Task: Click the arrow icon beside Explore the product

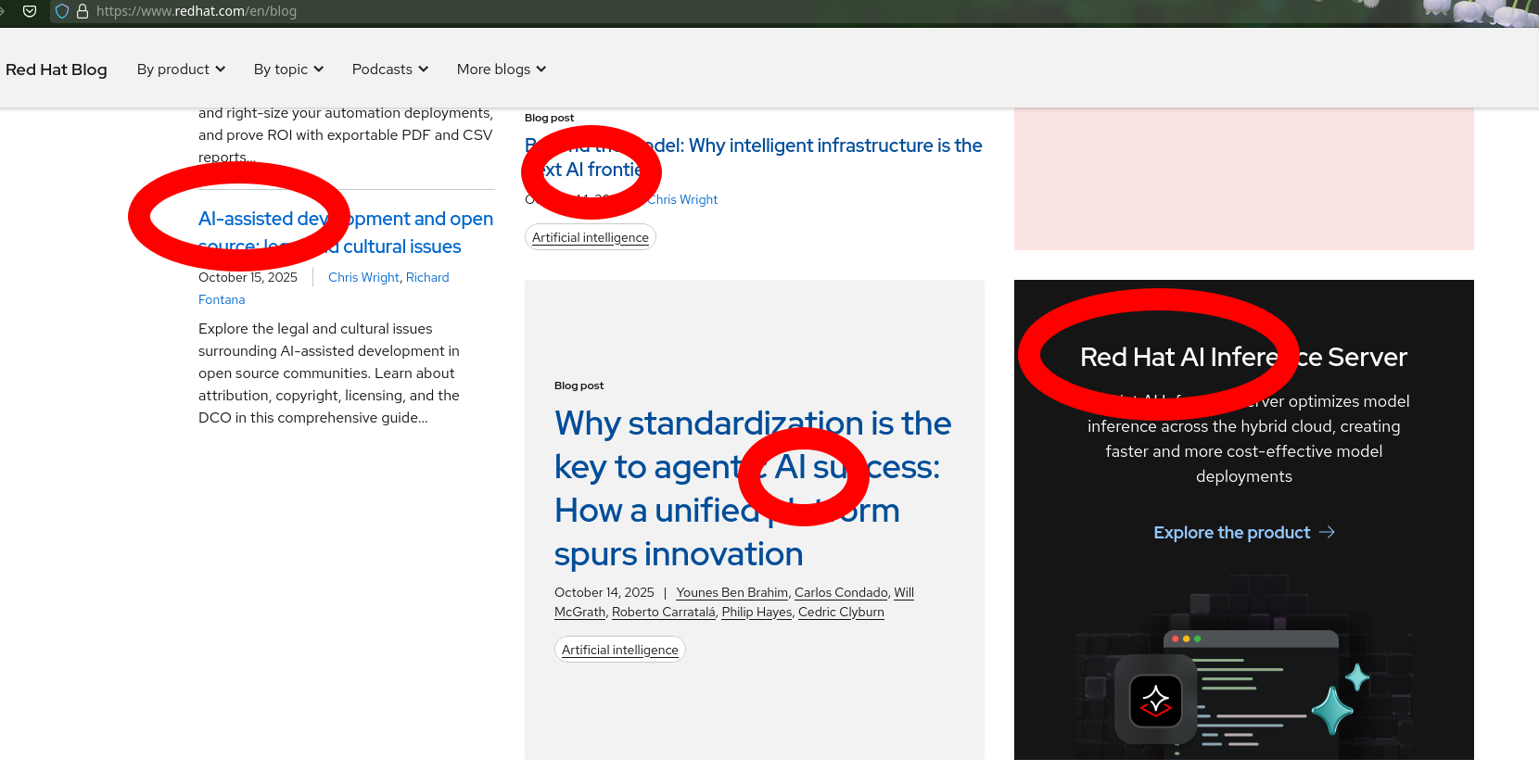Action: [x=1327, y=532]
